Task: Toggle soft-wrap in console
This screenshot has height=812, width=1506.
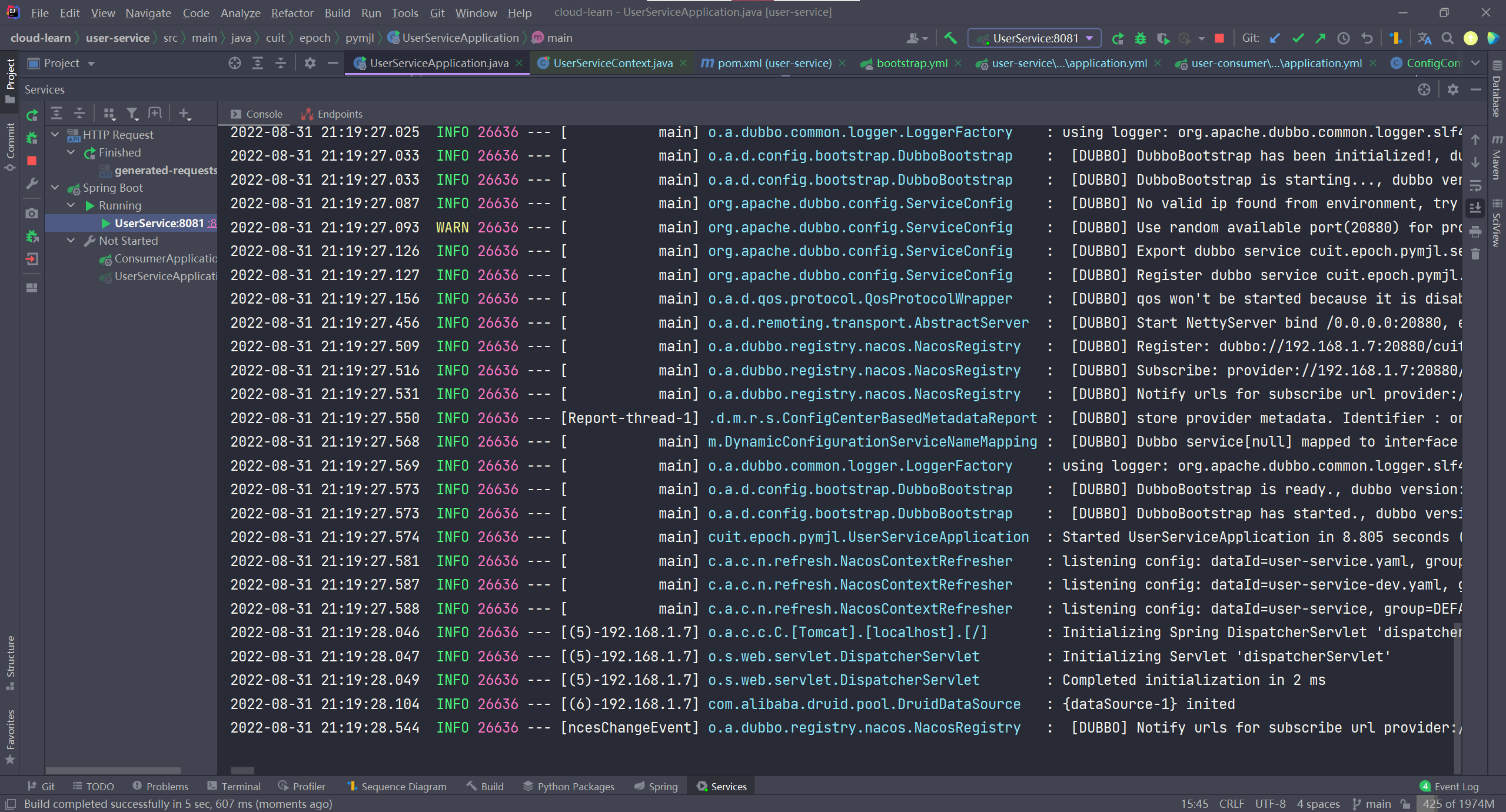Action: pyautogui.click(x=1475, y=185)
